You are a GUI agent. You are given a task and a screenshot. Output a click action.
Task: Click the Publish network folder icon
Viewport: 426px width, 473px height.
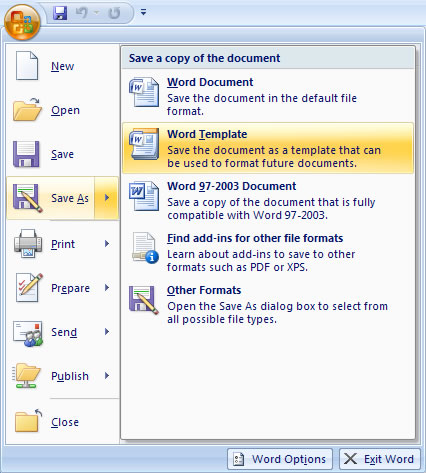point(27,376)
